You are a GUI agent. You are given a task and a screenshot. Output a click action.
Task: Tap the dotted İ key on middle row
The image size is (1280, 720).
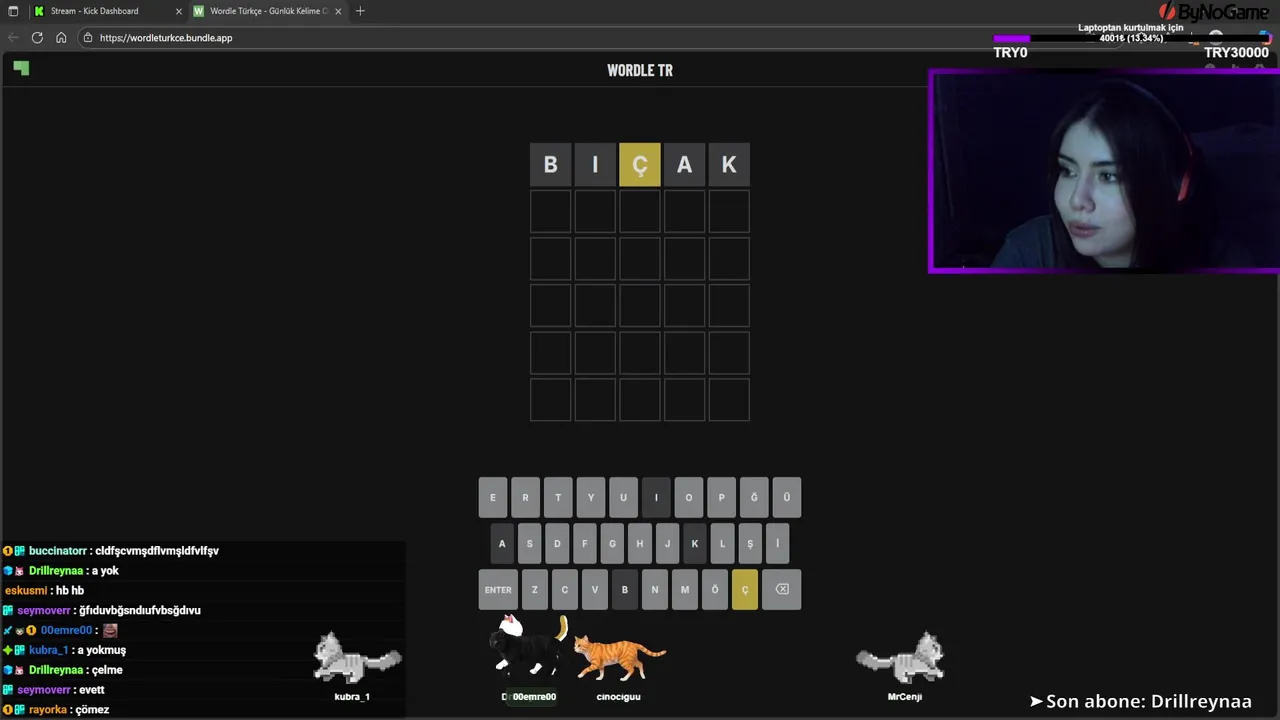[777, 543]
